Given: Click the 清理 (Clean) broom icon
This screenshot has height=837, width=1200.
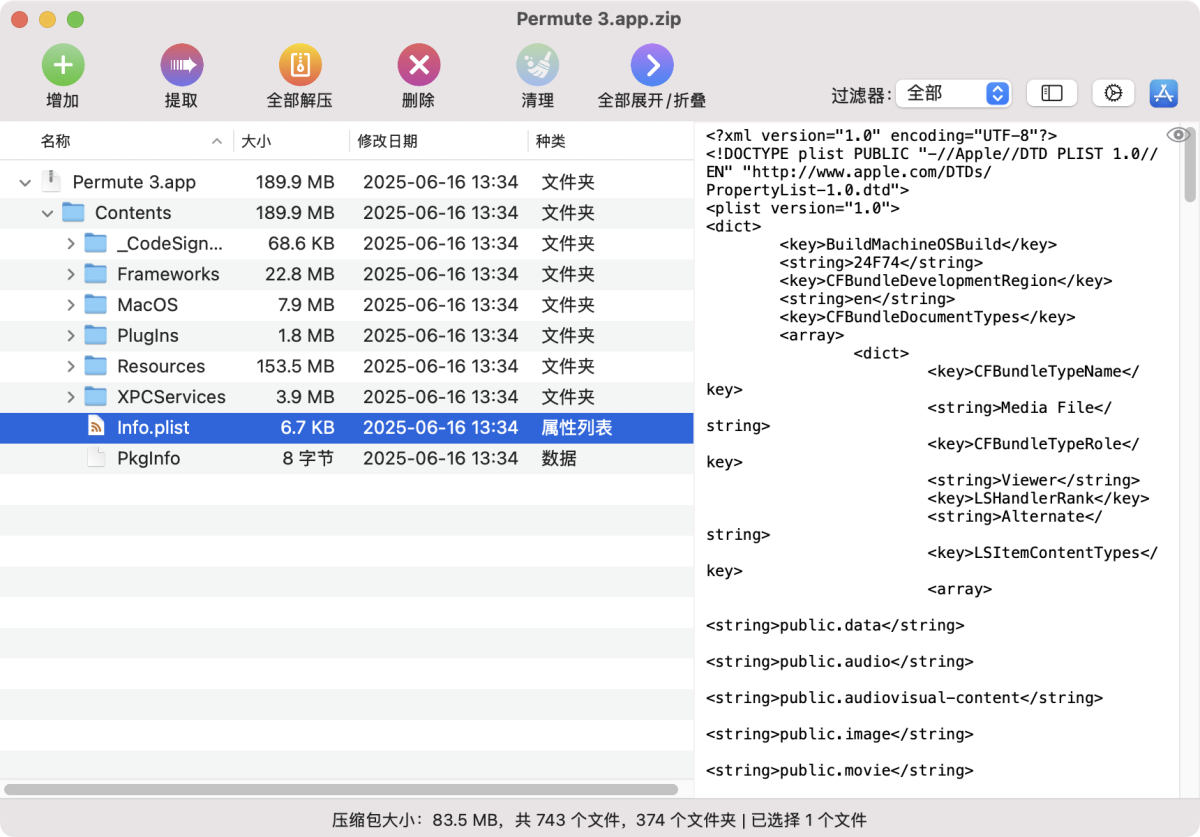Looking at the screenshot, I should (538, 65).
